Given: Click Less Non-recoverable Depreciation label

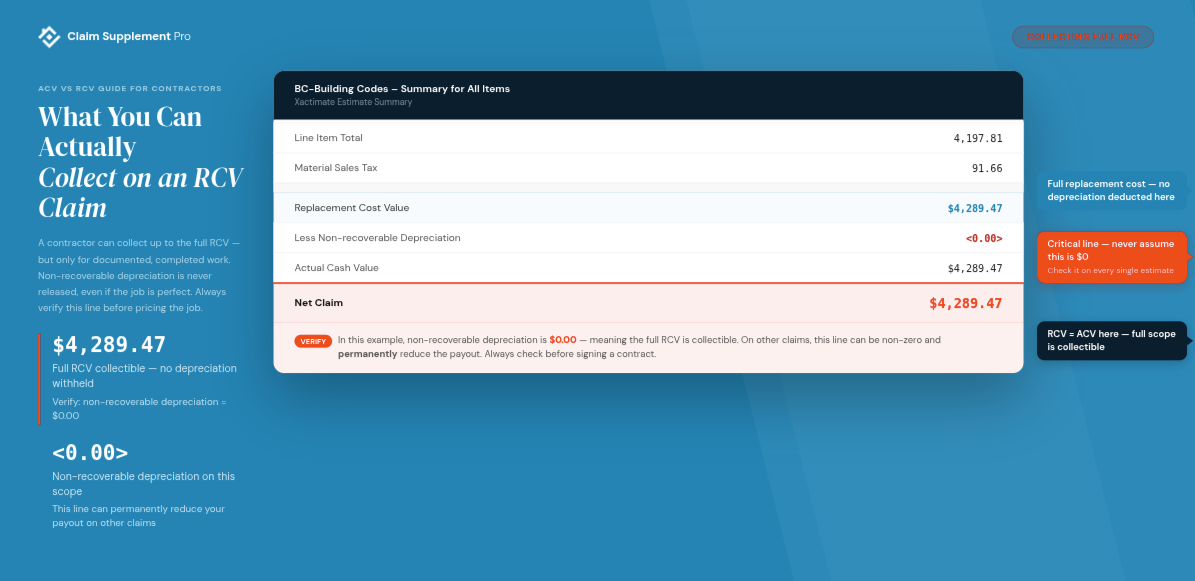Looking at the screenshot, I should [x=377, y=238].
